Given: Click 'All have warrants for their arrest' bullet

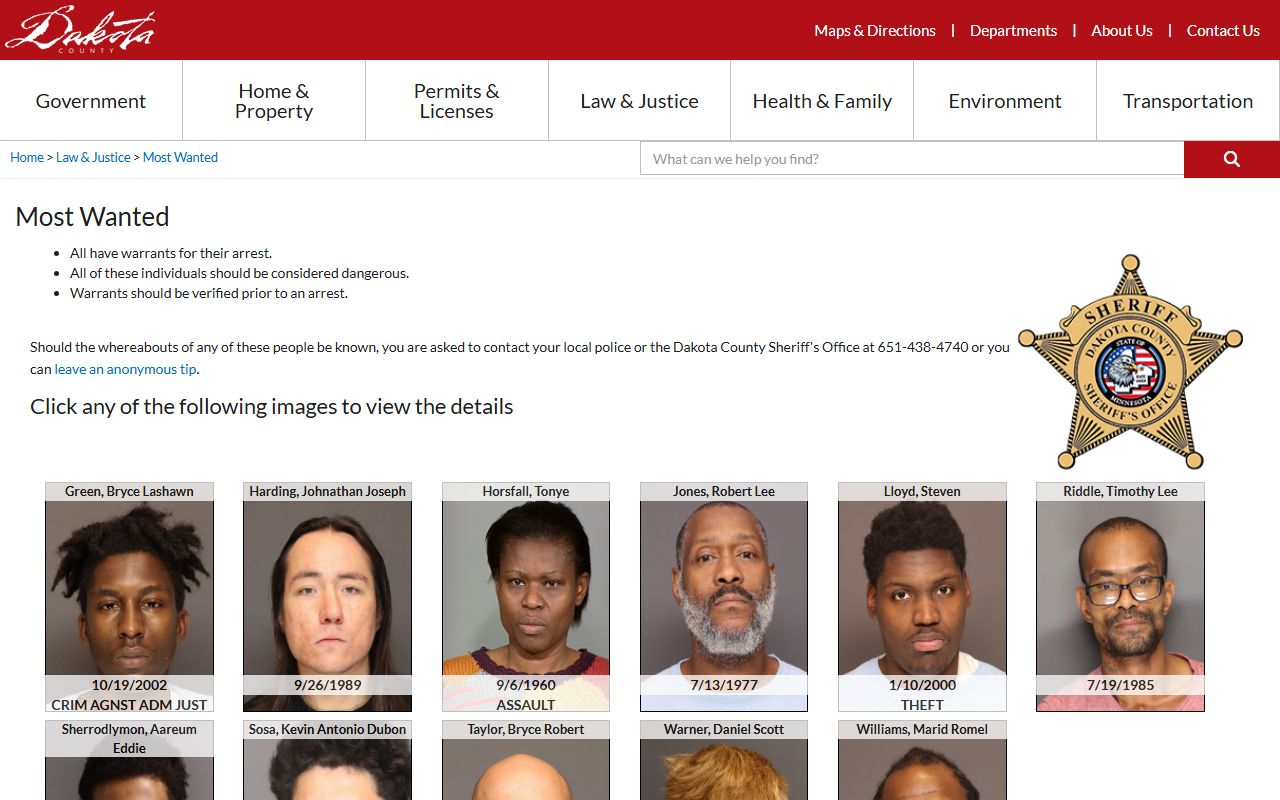Looking at the screenshot, I should (171, 253).
